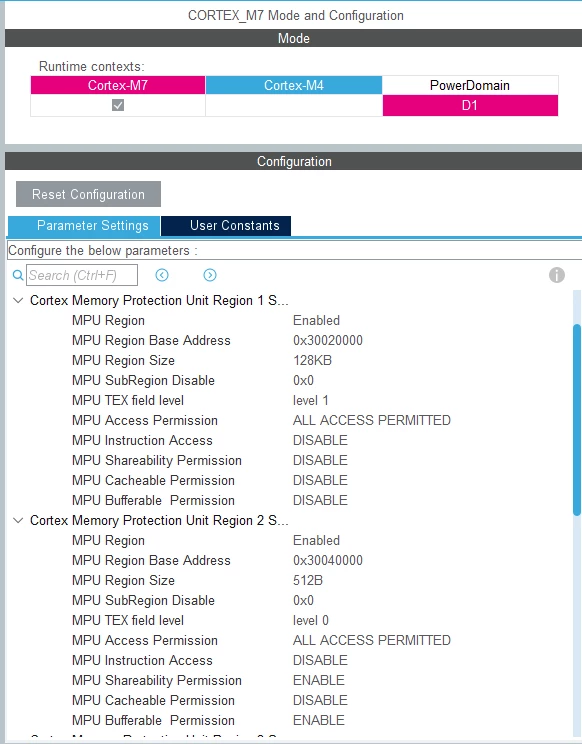
Task: Open Region 1 Instruction Access DISABLE value
Action: pos(320,440)
